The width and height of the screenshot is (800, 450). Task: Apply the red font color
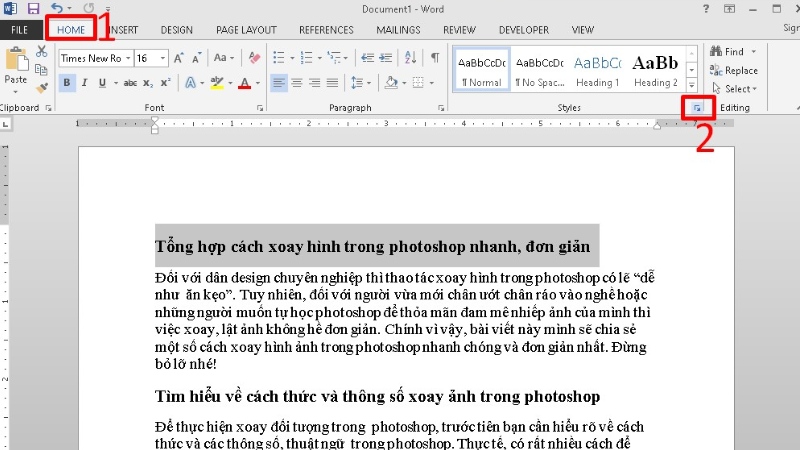click(245, 83)
